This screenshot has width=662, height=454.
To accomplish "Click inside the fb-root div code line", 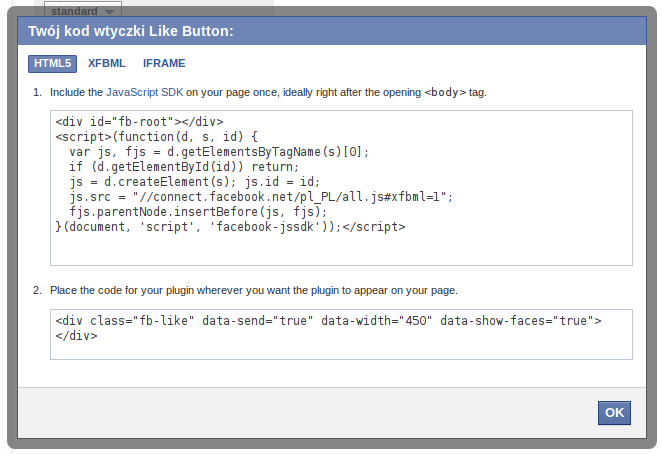I will point(139,122).
